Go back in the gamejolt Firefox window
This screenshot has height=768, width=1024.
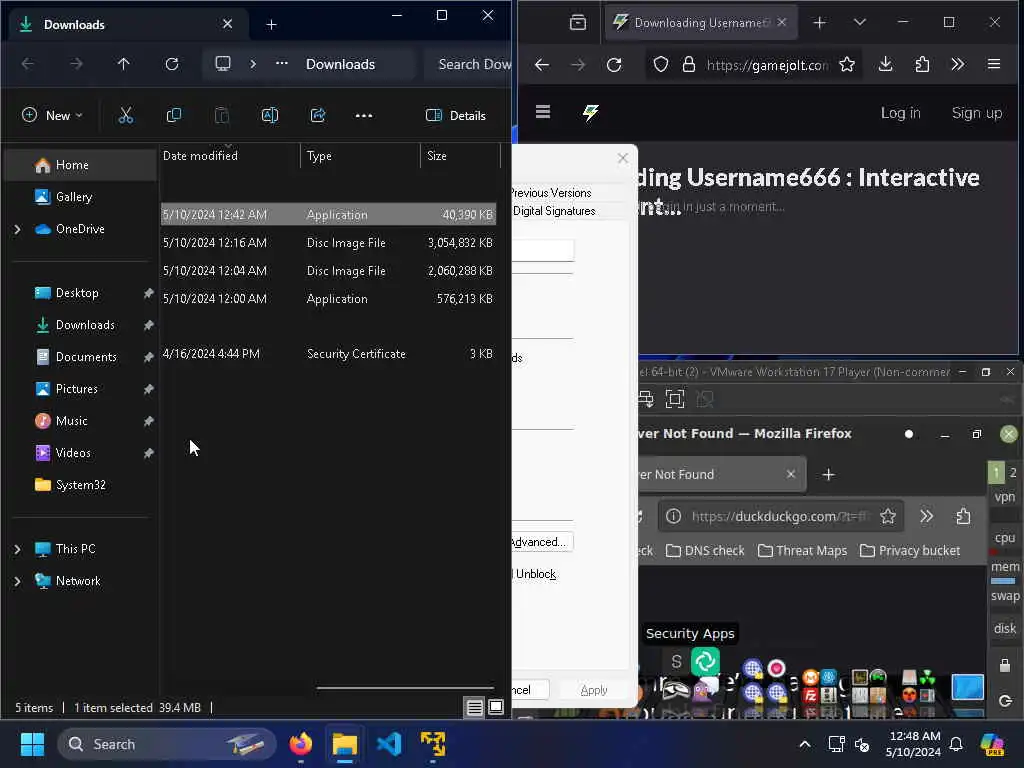(x=542, y=65)
